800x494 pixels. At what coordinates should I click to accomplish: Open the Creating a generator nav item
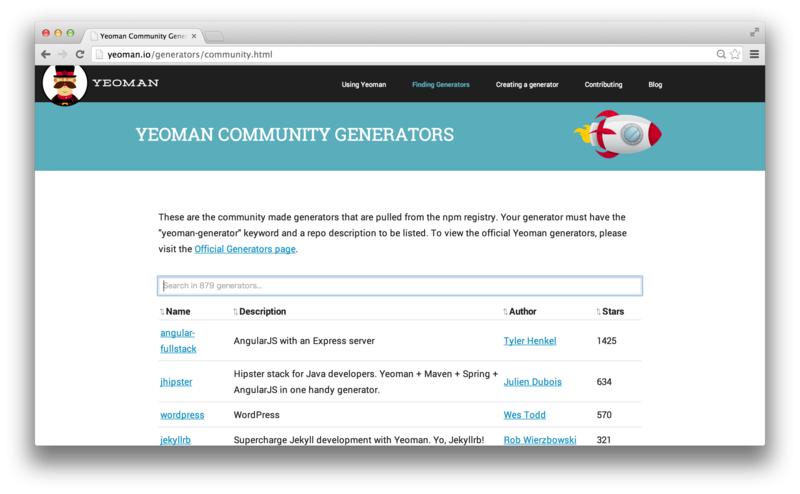(527, 85)
